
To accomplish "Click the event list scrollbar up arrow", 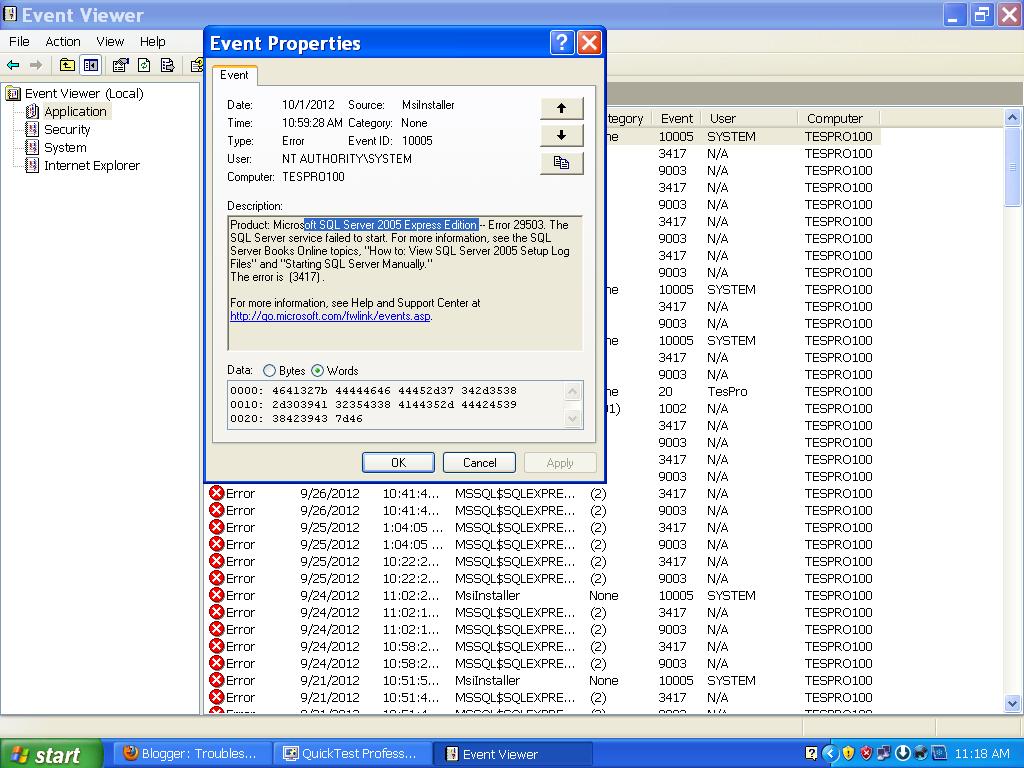I will (x=1012, y=118).
